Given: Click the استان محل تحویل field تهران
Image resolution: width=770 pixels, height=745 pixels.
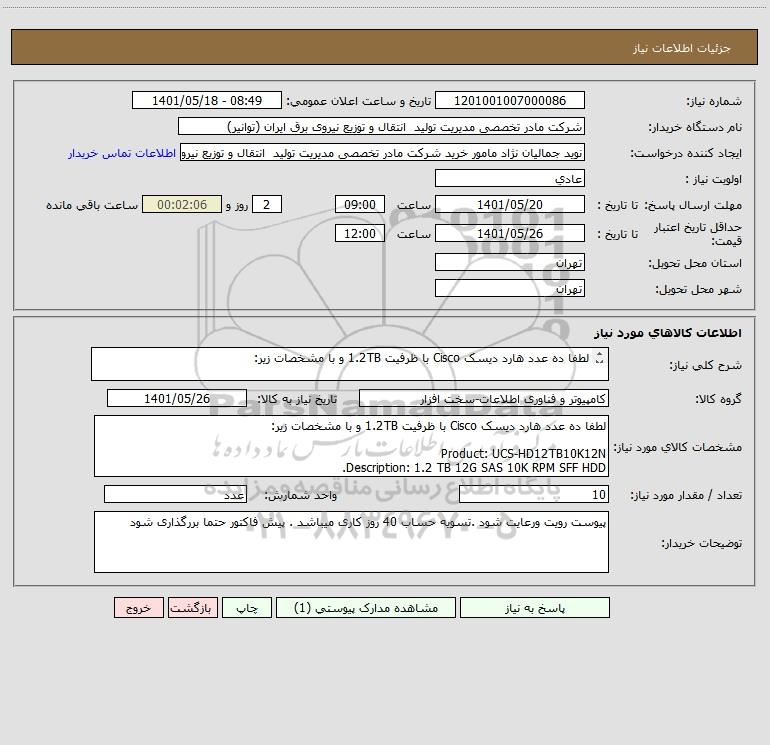Looking at the screenshot, I should pos(510,262).
